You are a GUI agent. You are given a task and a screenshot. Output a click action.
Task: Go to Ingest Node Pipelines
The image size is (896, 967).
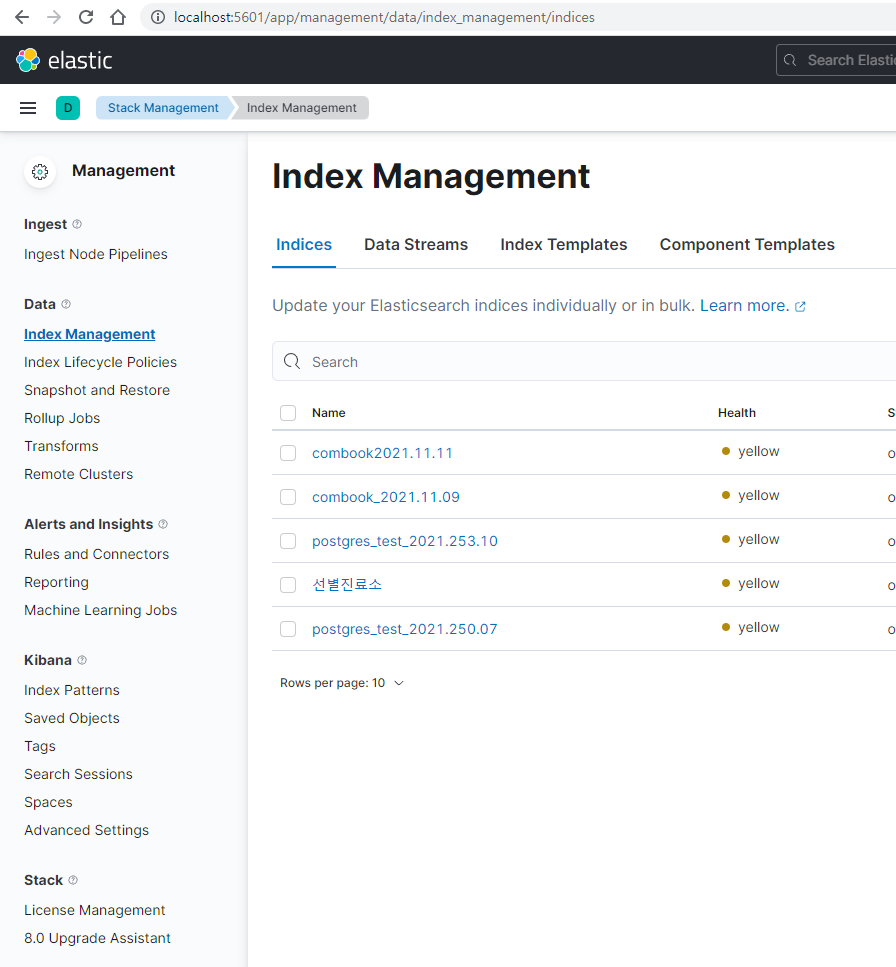(96, 254)
